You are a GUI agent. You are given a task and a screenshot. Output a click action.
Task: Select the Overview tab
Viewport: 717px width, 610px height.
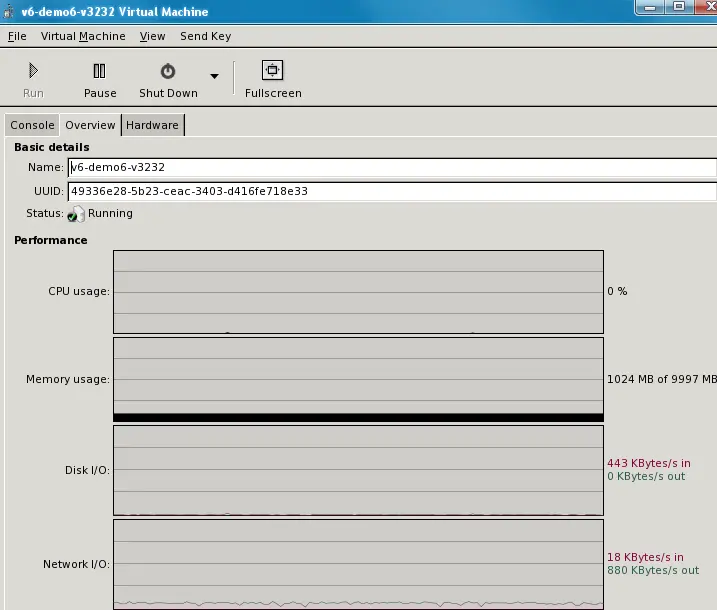point(90,125)
